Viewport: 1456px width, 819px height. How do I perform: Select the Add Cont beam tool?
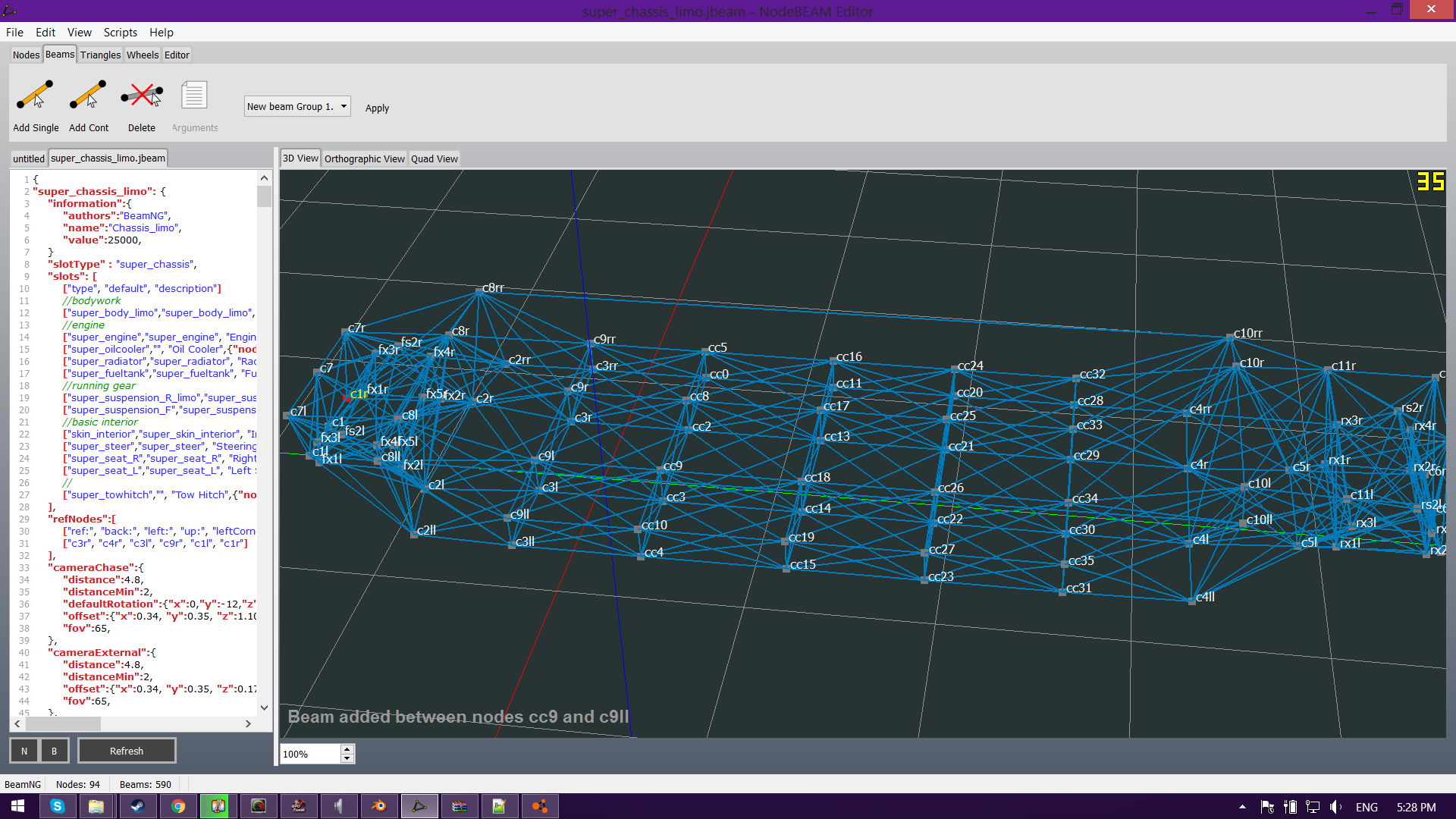click(88, 96)
